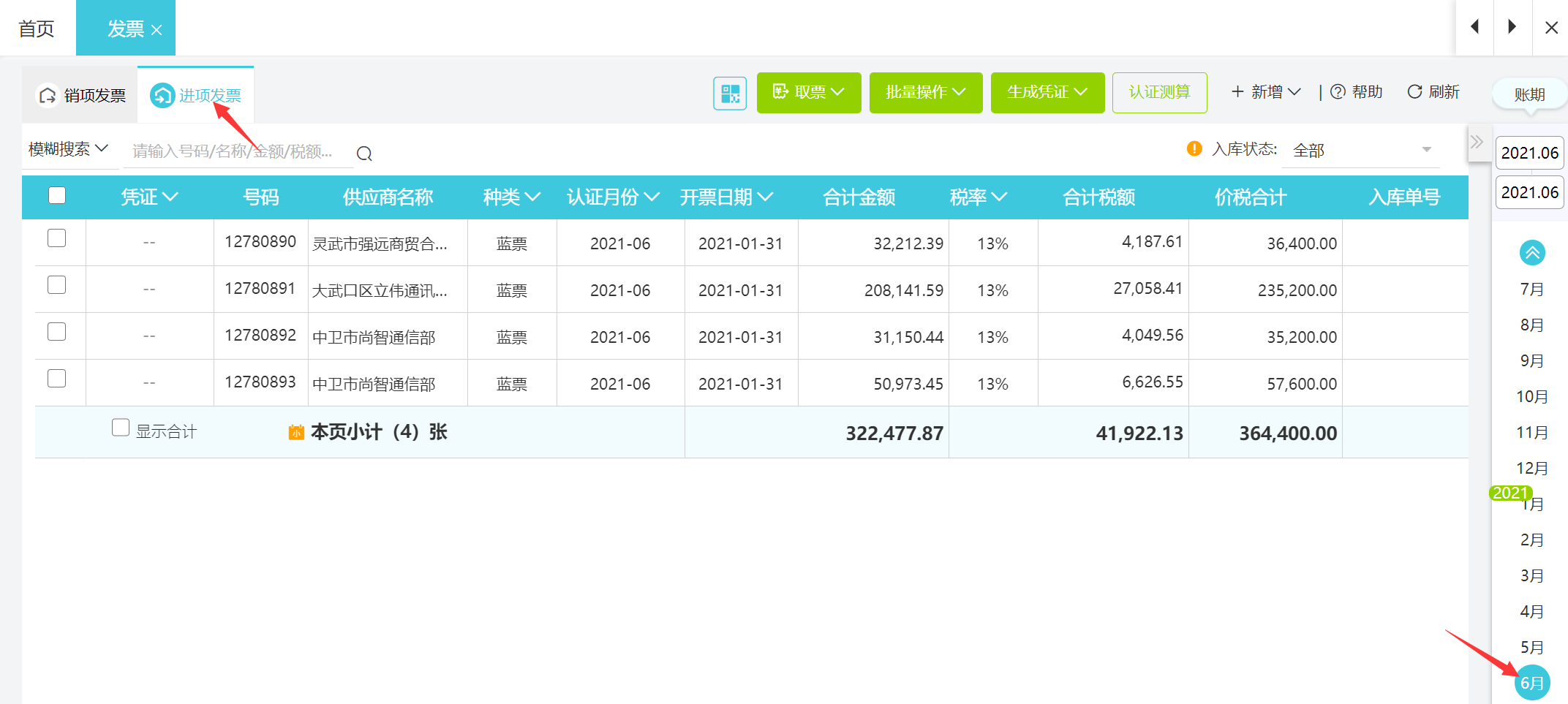Click the search input field
1568x704 pixels.
click(240, 151)
